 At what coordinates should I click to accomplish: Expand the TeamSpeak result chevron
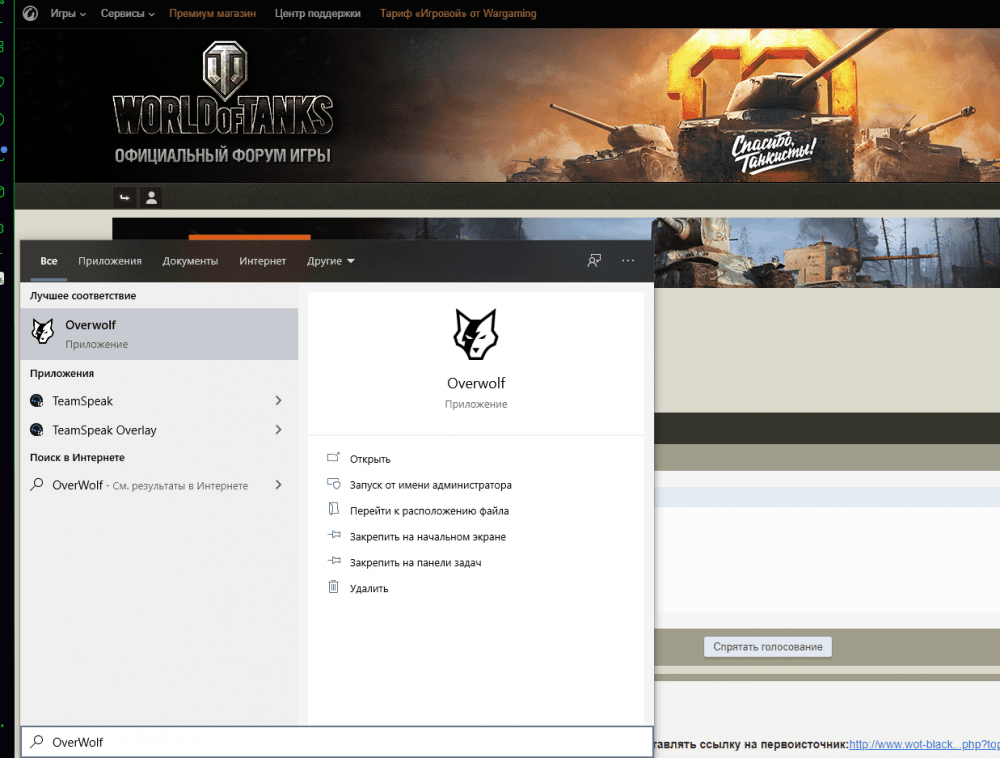(x=278, y=401)
